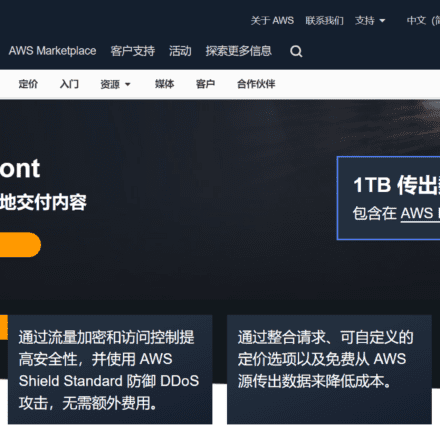Select 客户支持 in the navigation bar

coord(133,51)
